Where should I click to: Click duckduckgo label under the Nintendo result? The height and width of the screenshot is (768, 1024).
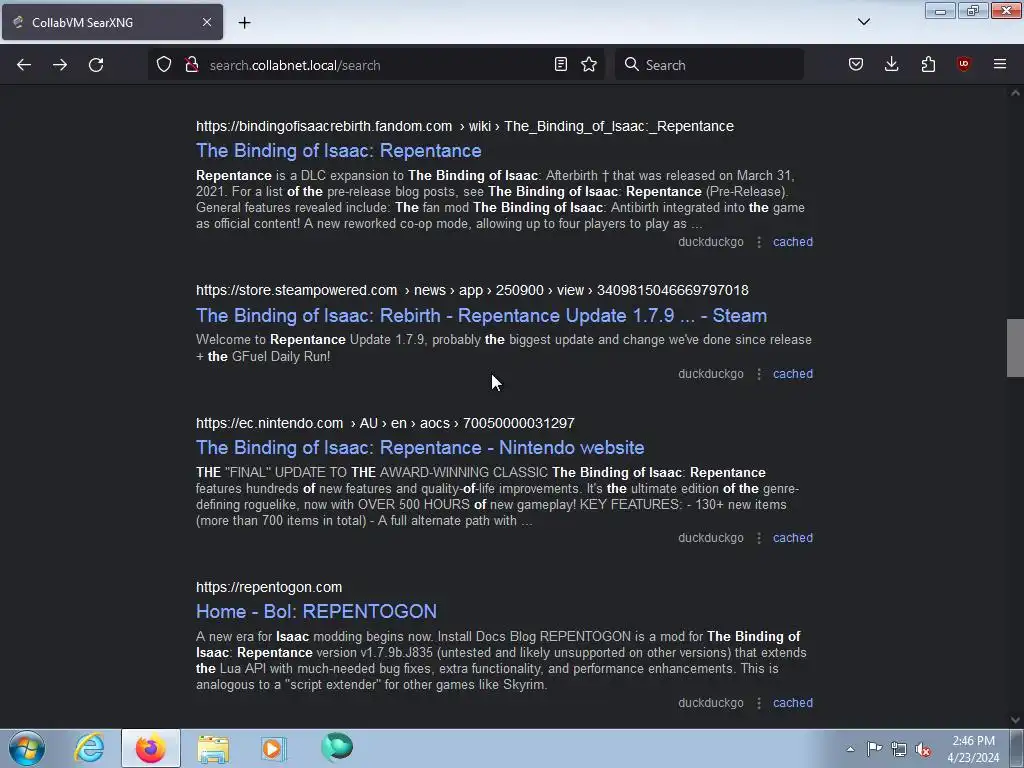(711, 538)
